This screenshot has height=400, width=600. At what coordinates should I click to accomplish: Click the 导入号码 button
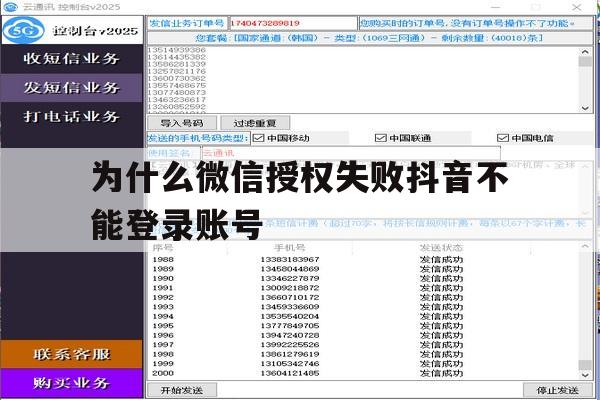pyautogui.click(x=182, y=123)
